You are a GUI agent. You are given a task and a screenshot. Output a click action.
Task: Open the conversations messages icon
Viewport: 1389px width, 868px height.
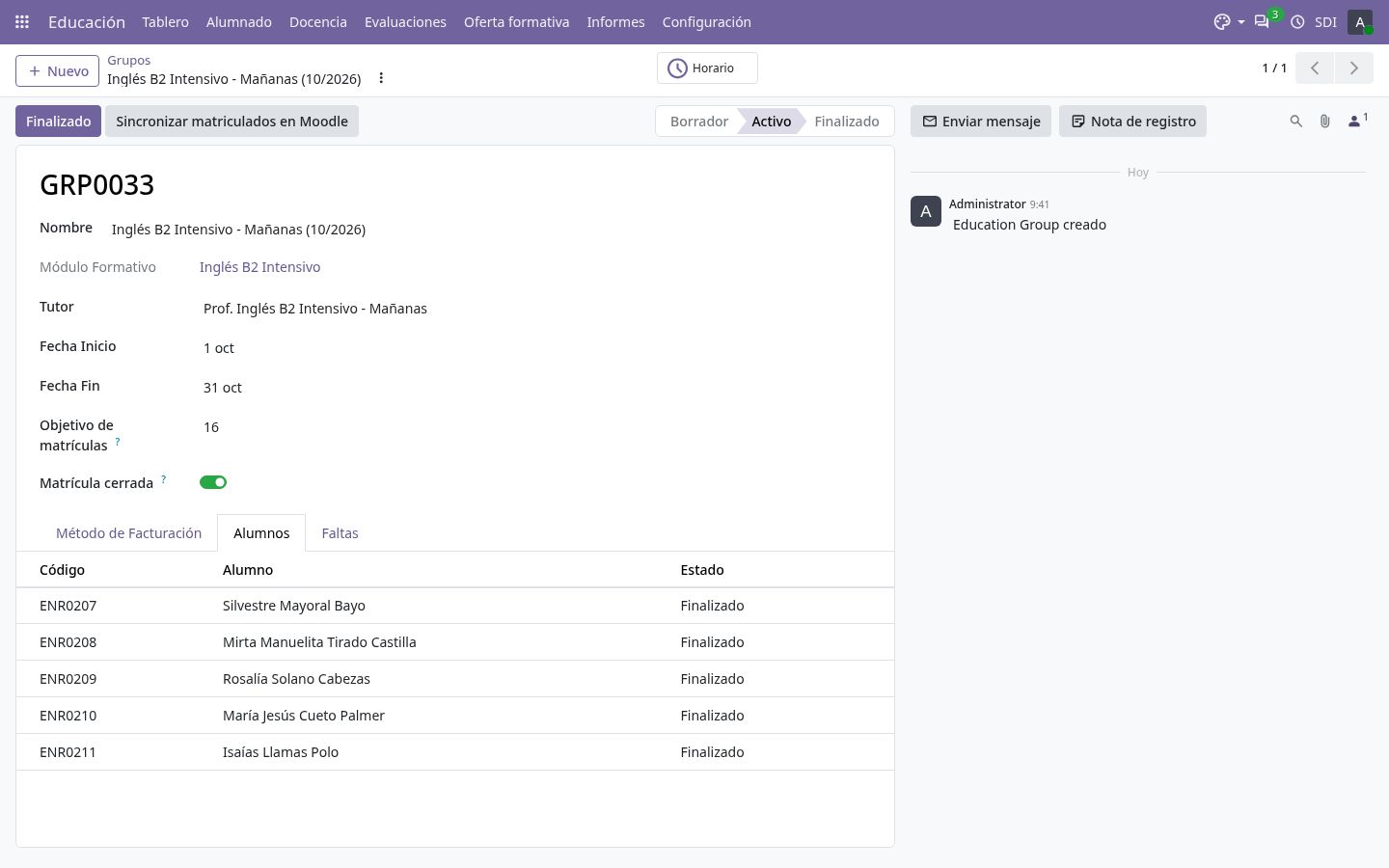point(1262,21)
